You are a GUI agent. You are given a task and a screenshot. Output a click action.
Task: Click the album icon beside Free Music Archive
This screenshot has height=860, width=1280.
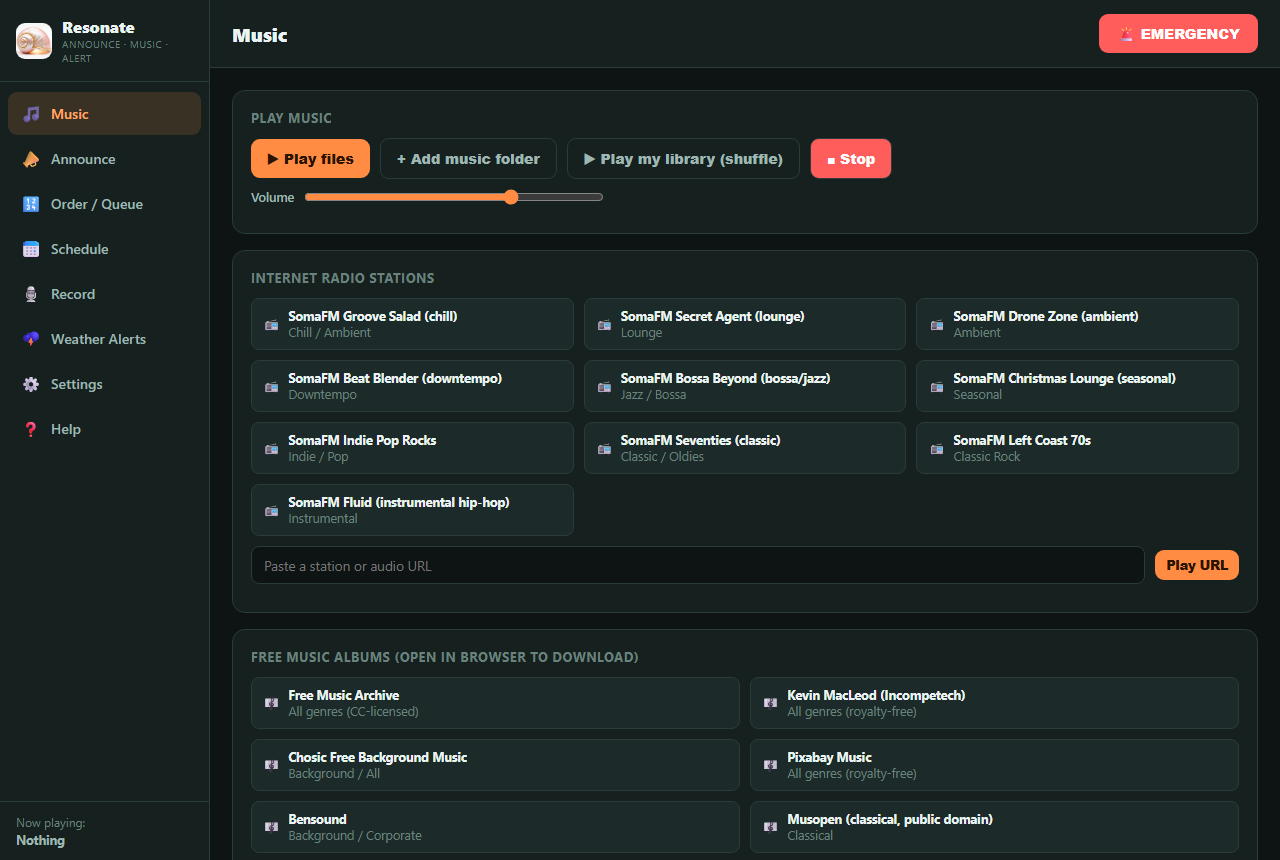point(271,703)
